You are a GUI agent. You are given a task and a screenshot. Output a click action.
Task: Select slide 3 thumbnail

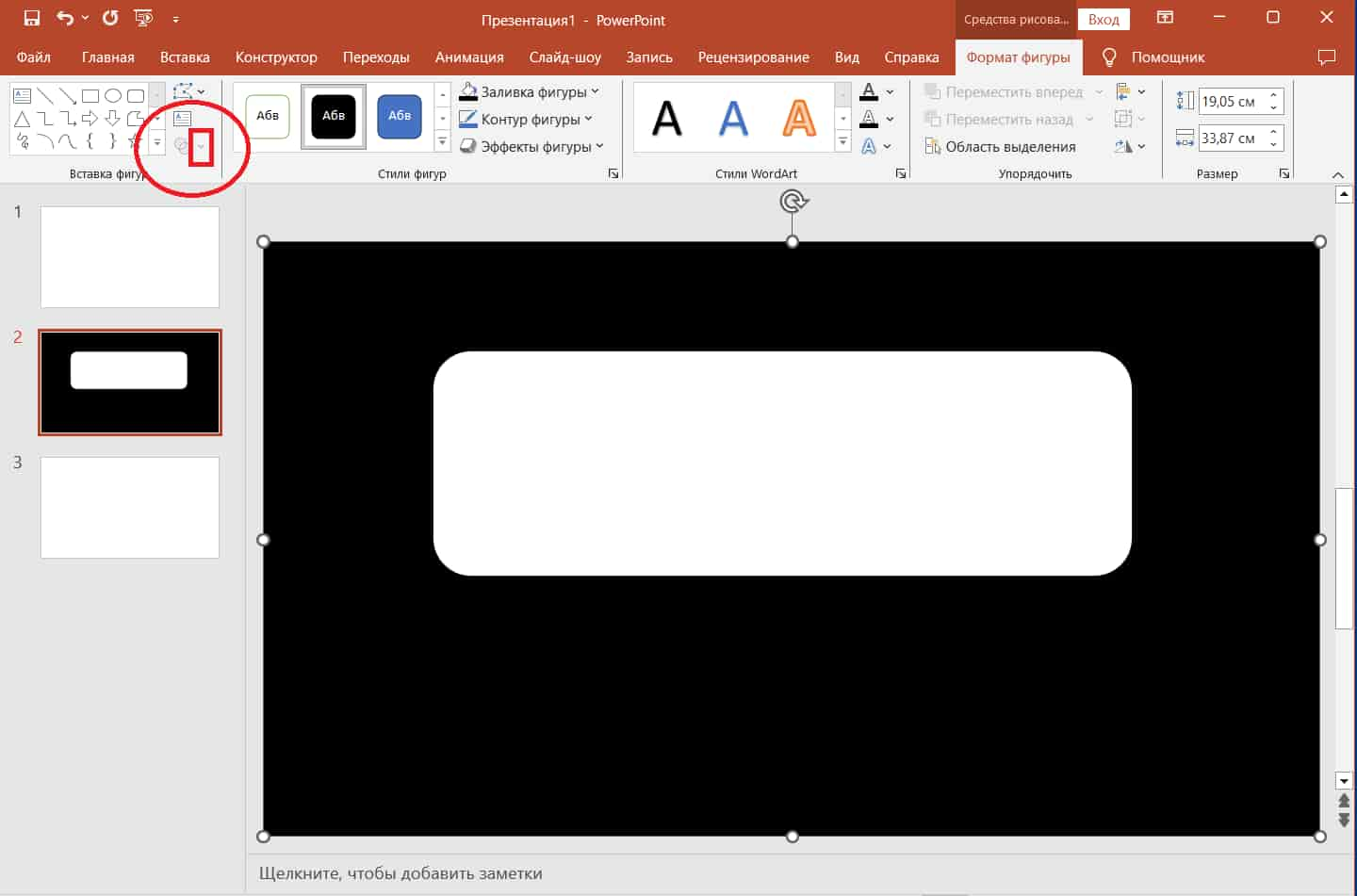click(130, 508)
